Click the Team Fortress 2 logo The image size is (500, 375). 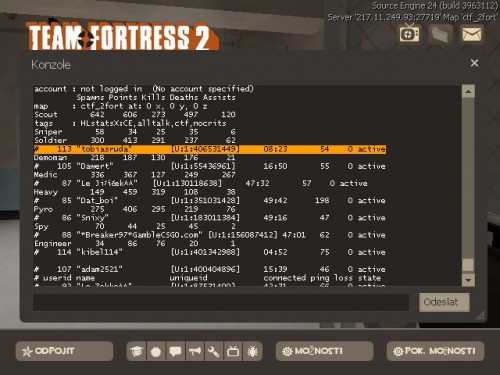(122, 37)
